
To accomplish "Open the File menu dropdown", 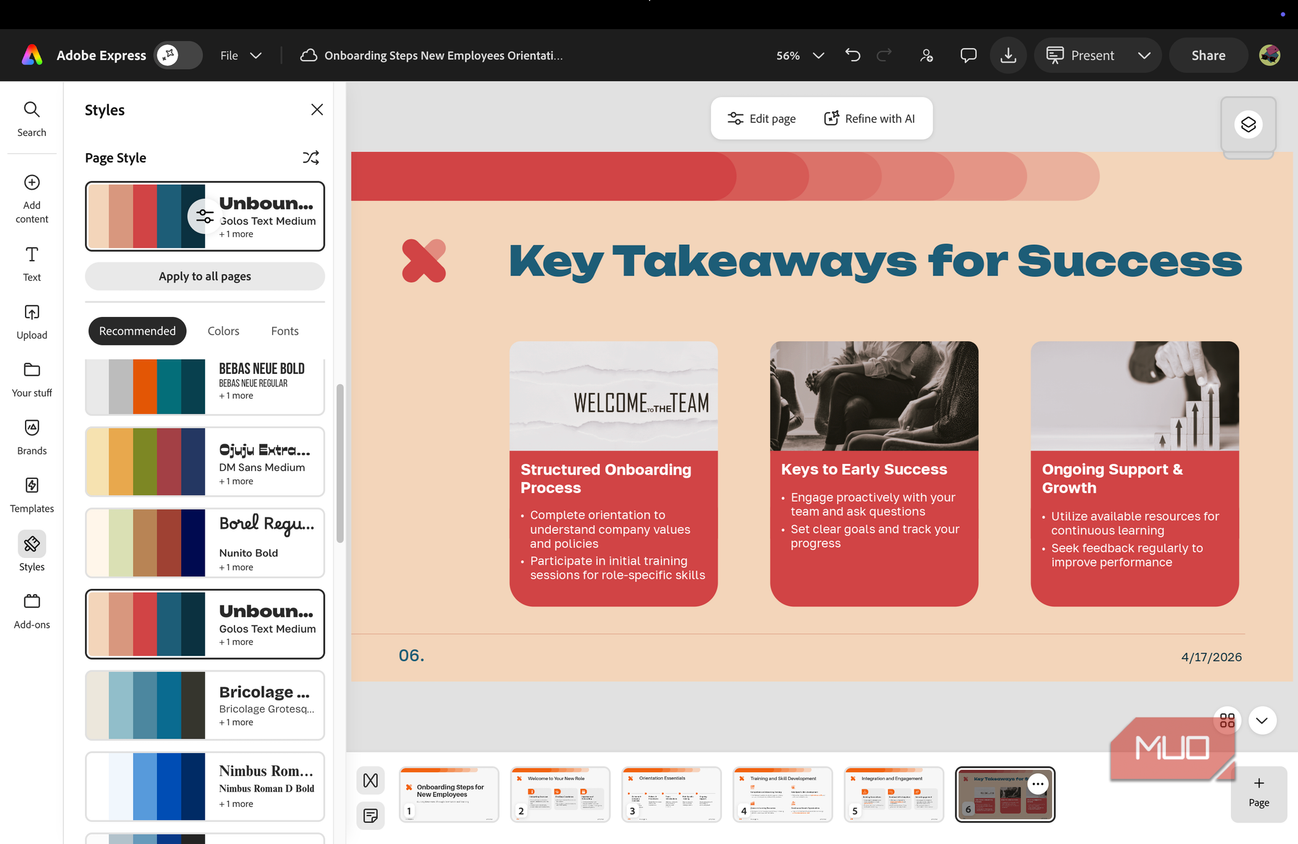I will pyautogui.click(x=241, y=56).
